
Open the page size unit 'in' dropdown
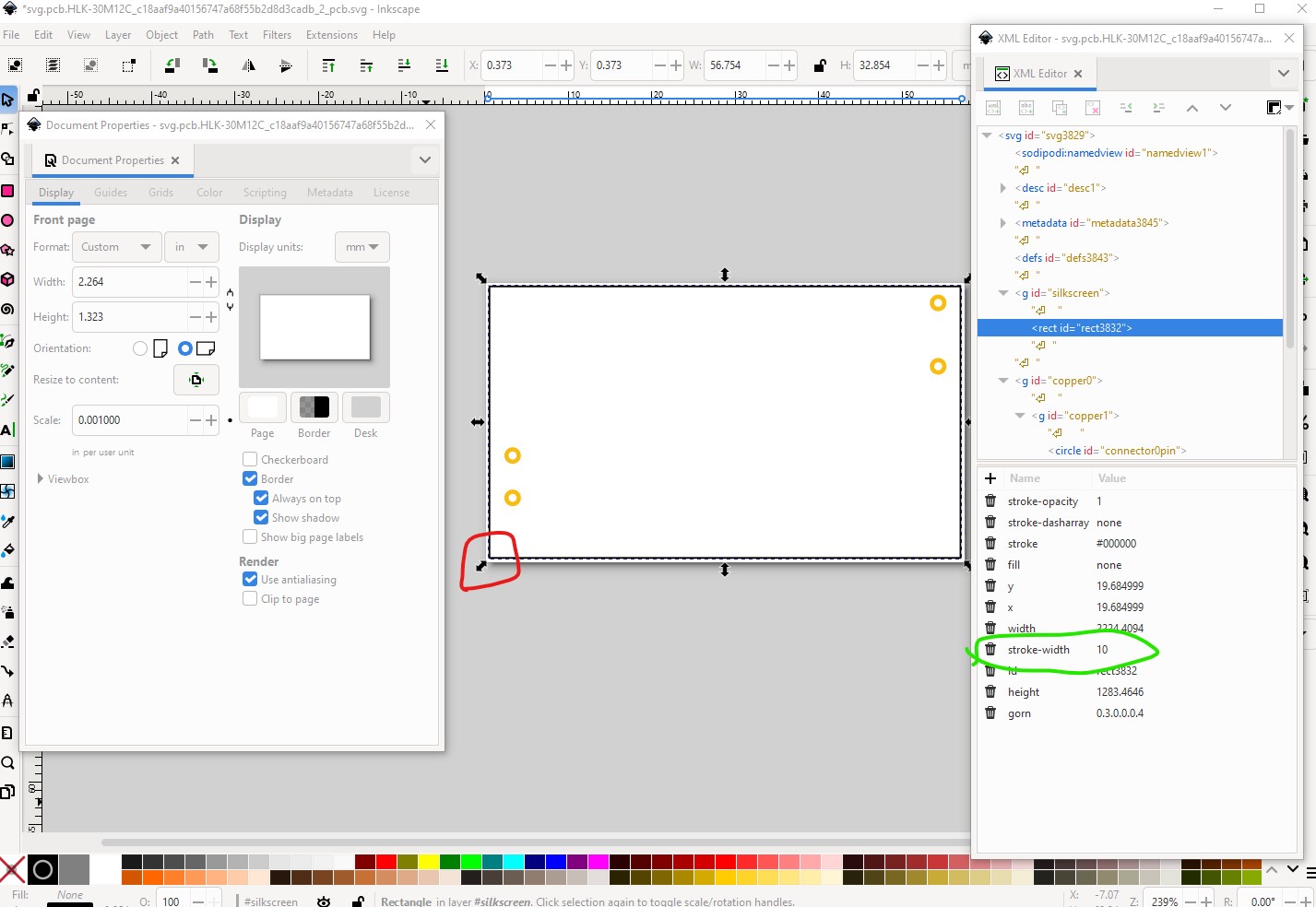(x=192, y=247)
